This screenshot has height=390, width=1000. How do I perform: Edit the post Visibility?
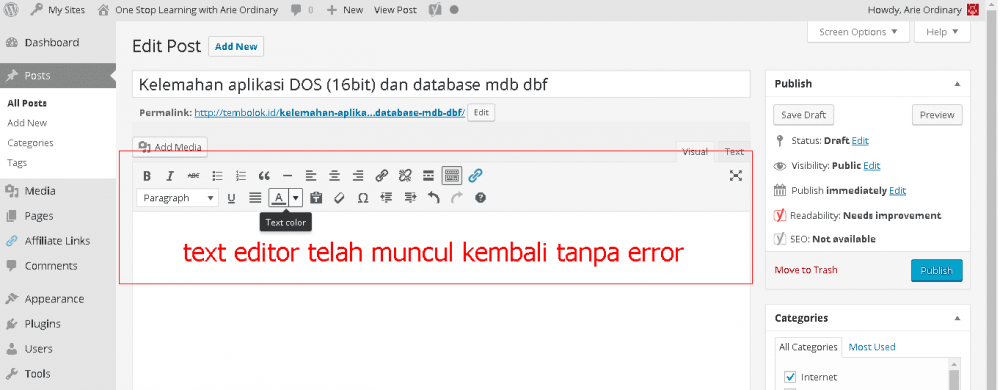[x=872, y=166]
